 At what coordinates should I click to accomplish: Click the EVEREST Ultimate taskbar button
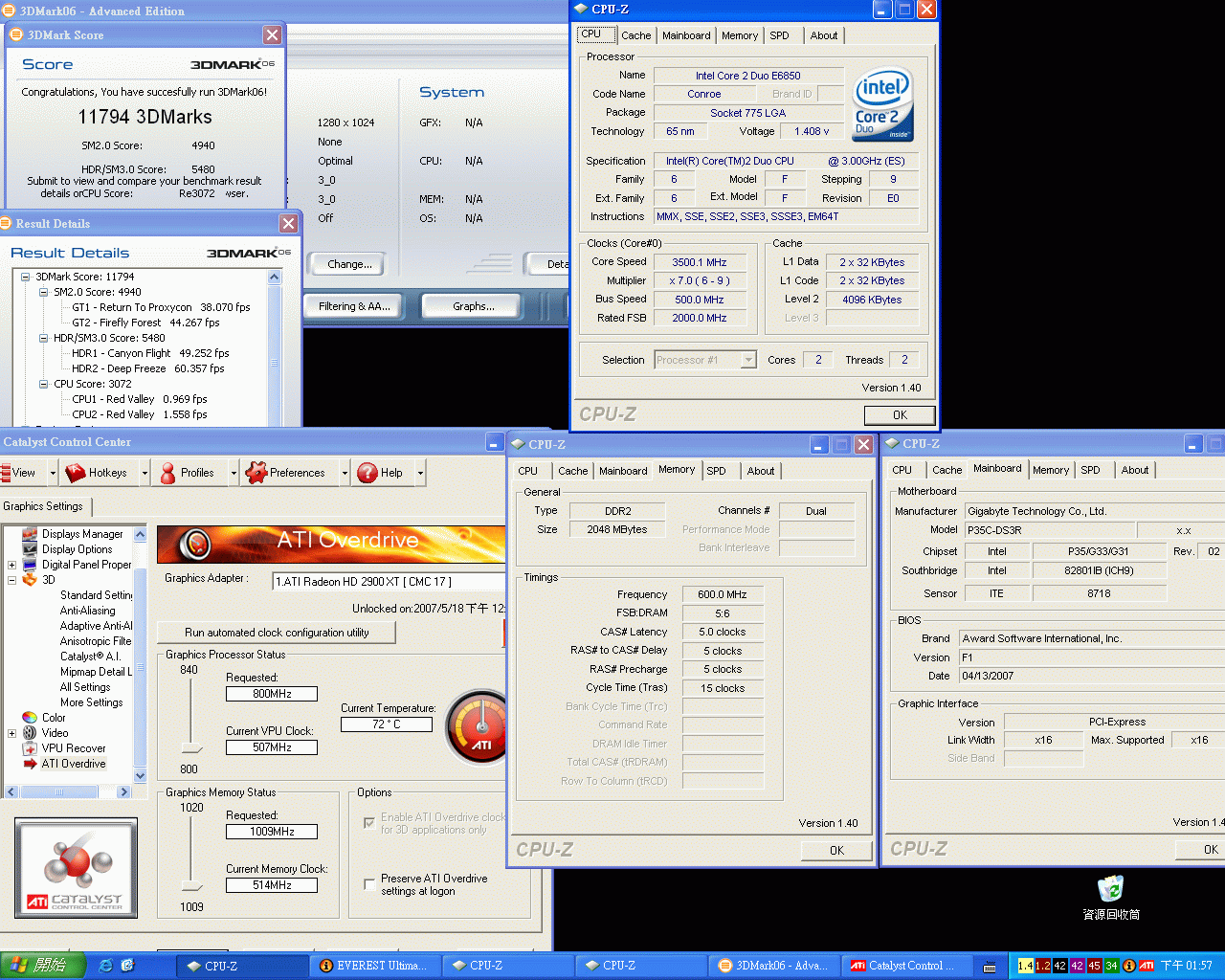[x=376, y=966]
